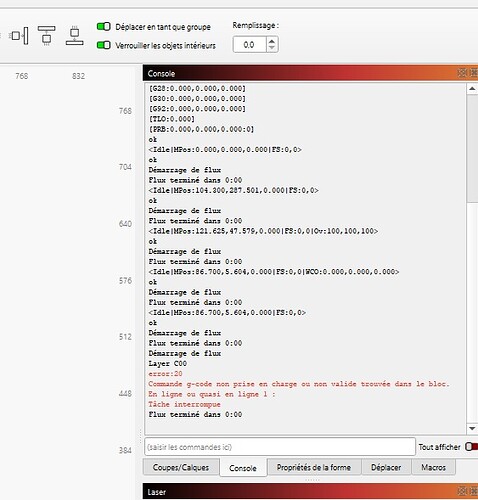Decrease Remplissage value with down arrow
The height and width of the screenshot is (500, 478).
[x=272, y=48]
